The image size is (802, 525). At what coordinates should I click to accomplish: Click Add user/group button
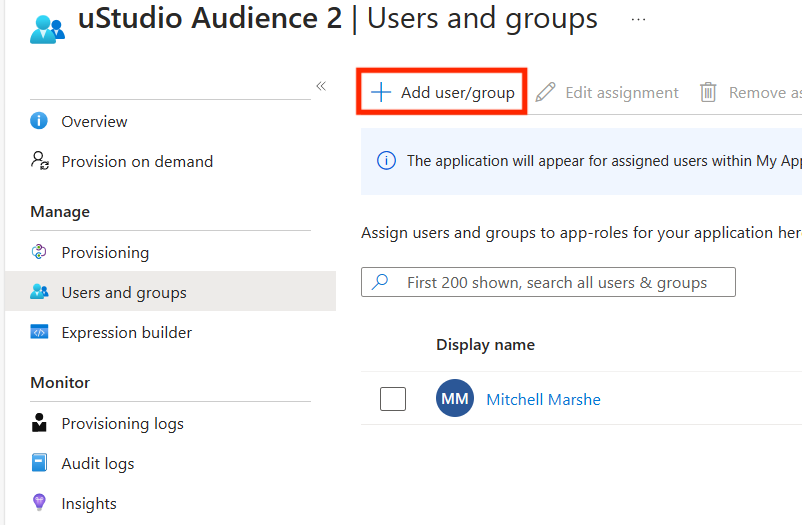(x=442, y=92)
